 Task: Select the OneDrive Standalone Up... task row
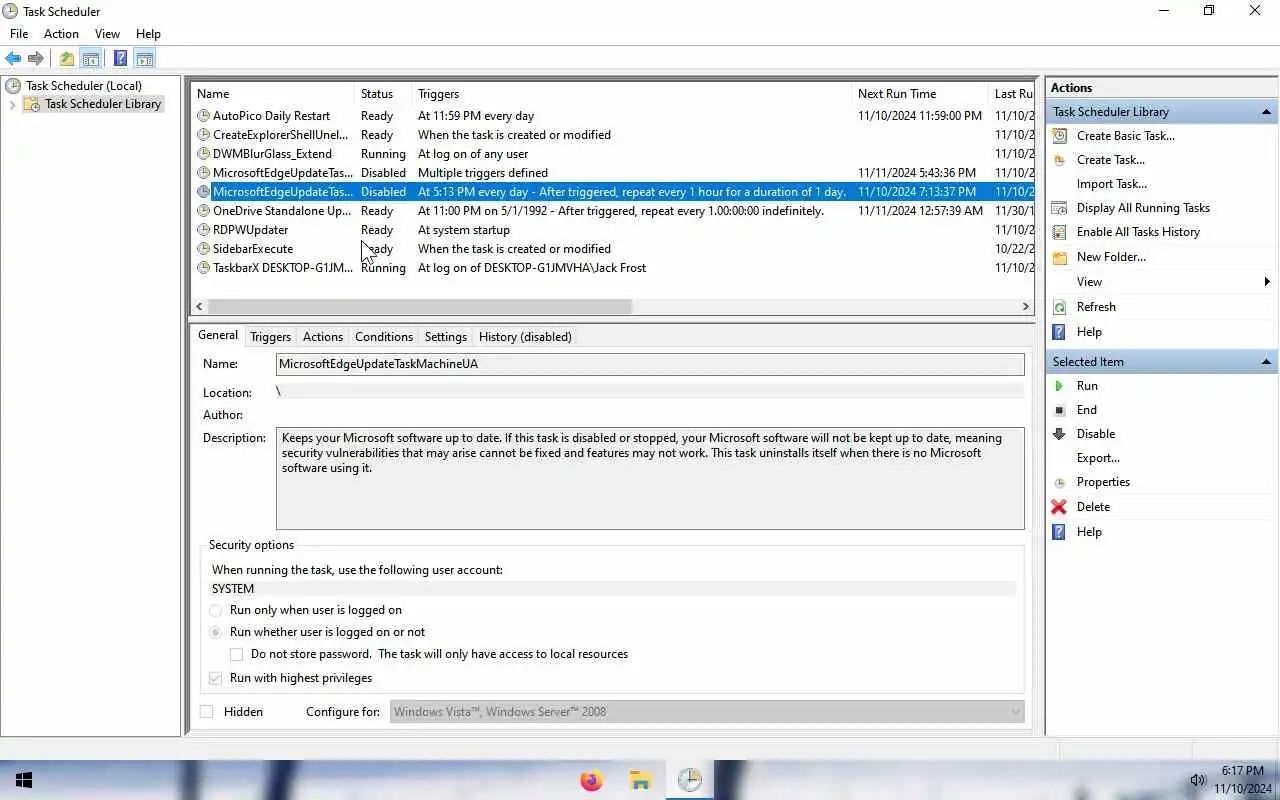[613, 211]
